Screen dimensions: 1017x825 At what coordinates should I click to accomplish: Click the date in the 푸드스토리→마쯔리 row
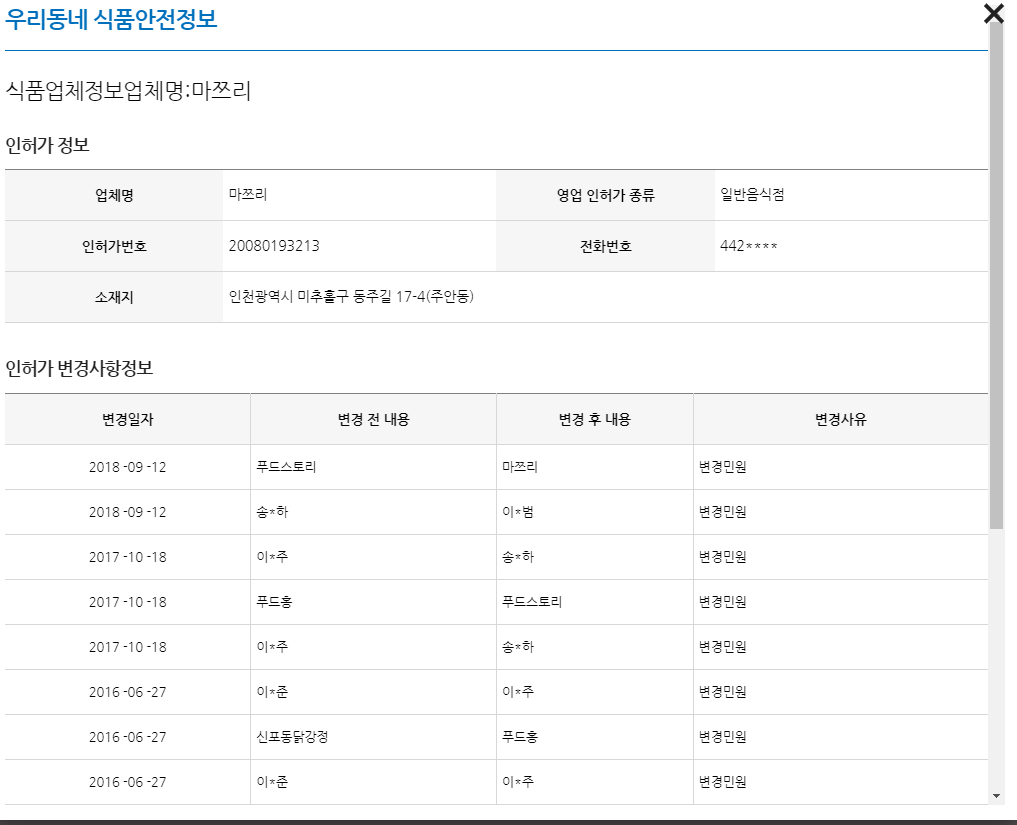pyautogui.click(x=128, y=467)
